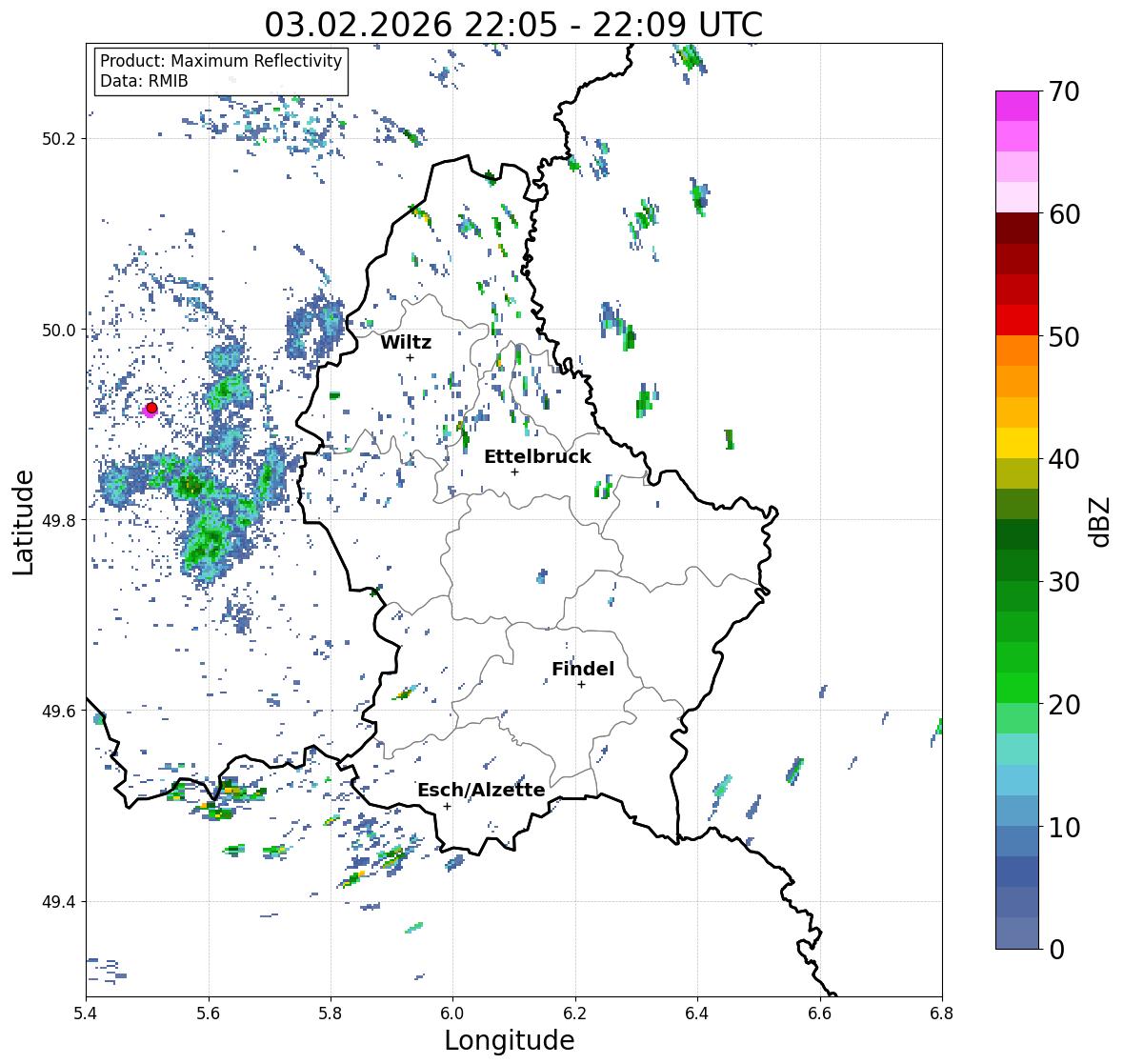Click the latitude tick label 50.0

[x=59, y=331]
